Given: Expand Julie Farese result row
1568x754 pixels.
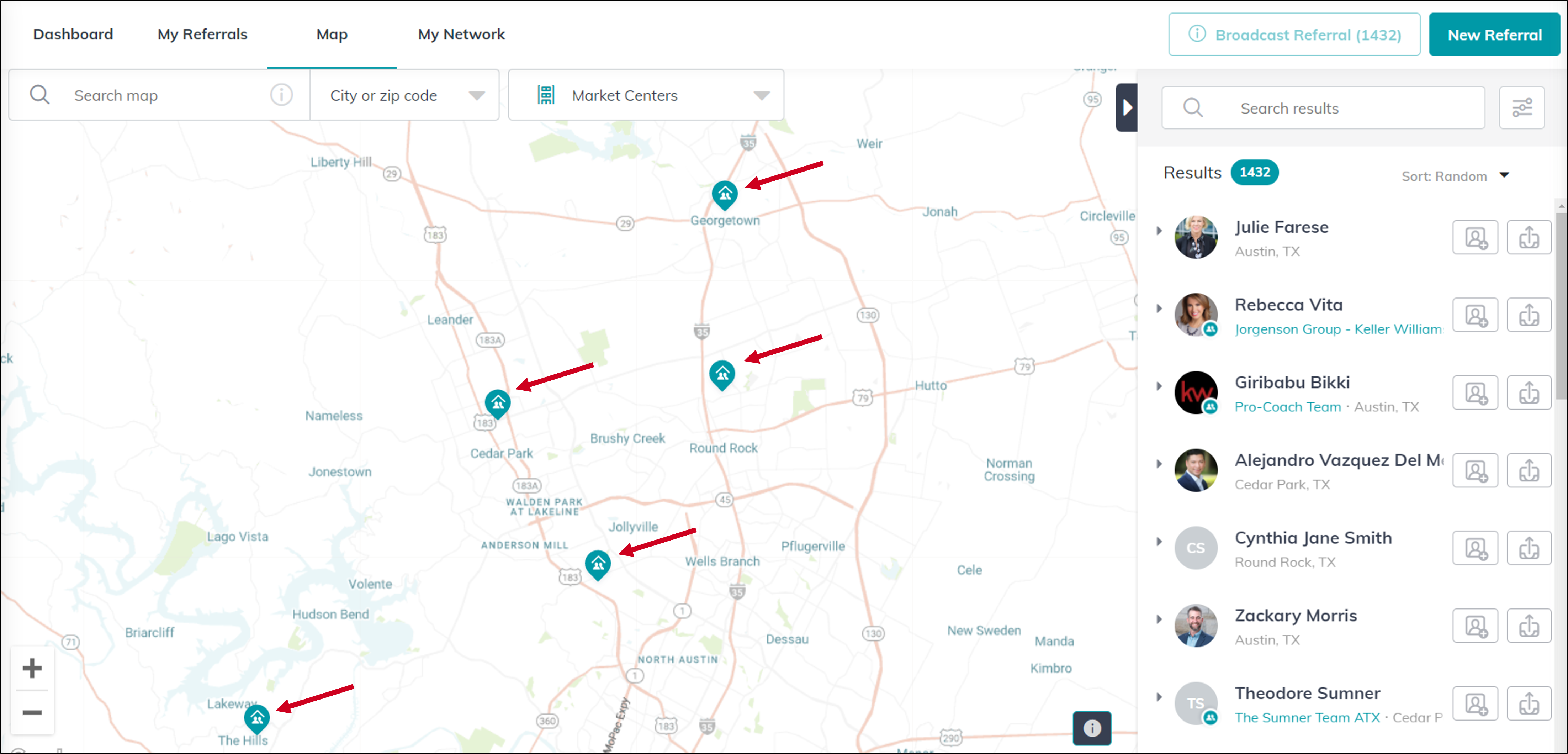Looking at the screenshot, I should [x=1159, y=231].
